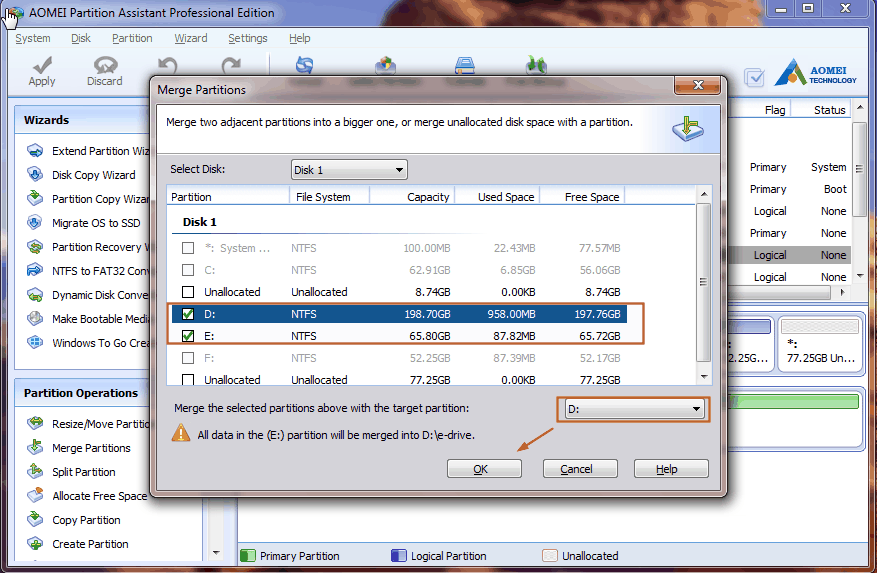Click main window list scroll up arrow
Viewport: 877px width, 573px height.
pyautogui.click(x=860, y=107)
